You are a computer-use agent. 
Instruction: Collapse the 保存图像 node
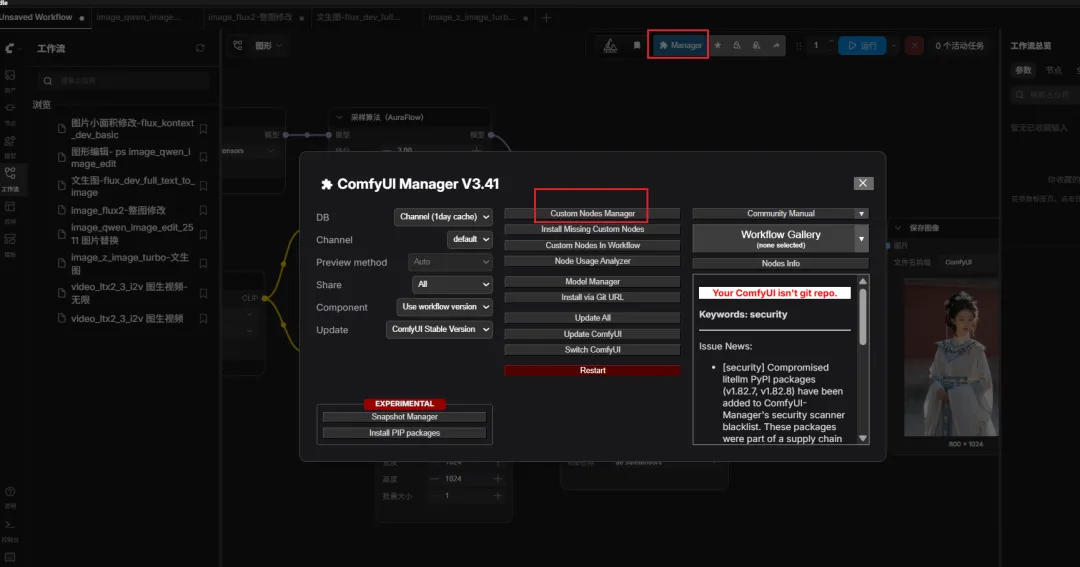pos(898,227)
